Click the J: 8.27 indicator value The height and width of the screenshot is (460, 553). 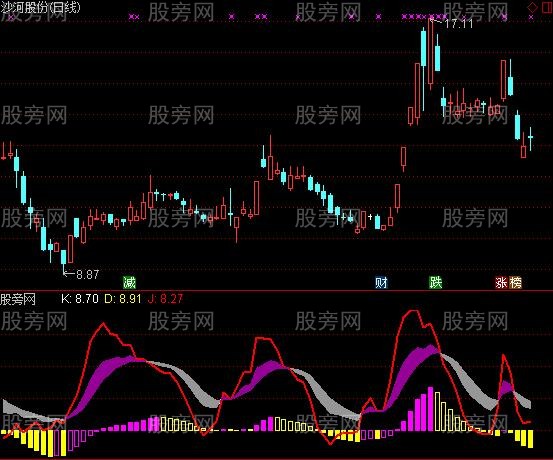pos(165,299)
